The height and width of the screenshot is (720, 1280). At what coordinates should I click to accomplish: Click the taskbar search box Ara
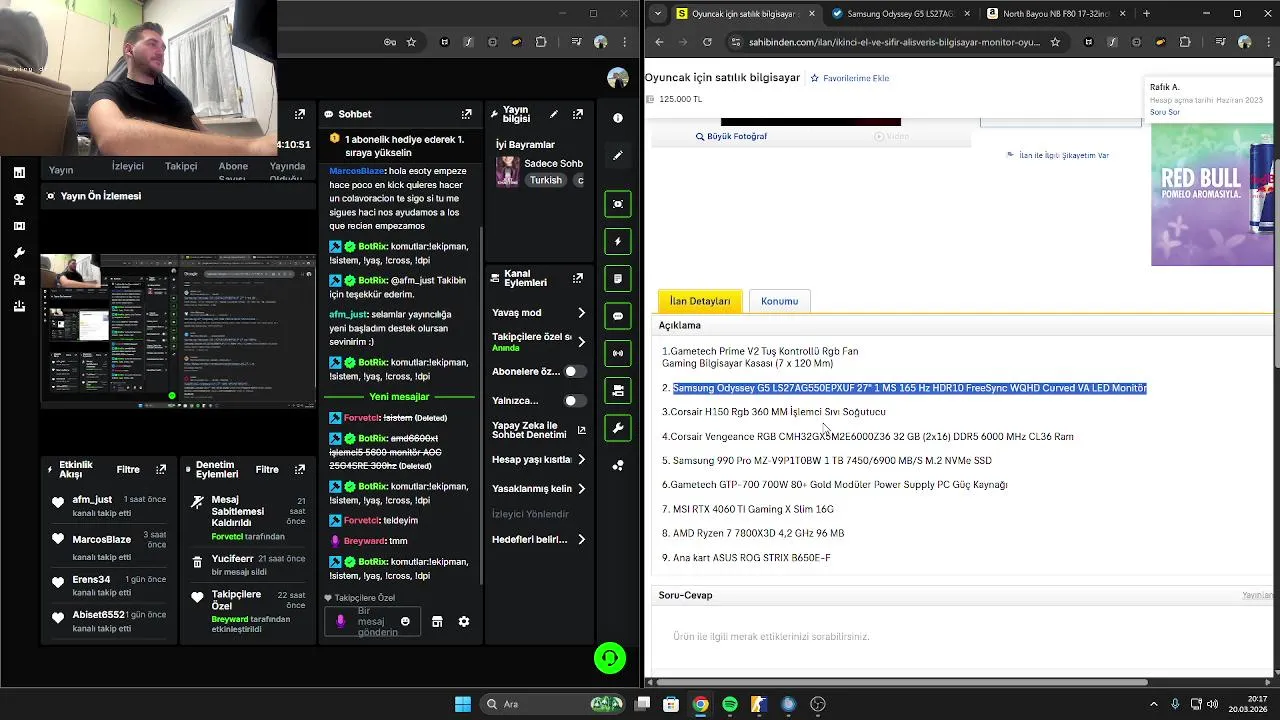click(x=552, y=704)
